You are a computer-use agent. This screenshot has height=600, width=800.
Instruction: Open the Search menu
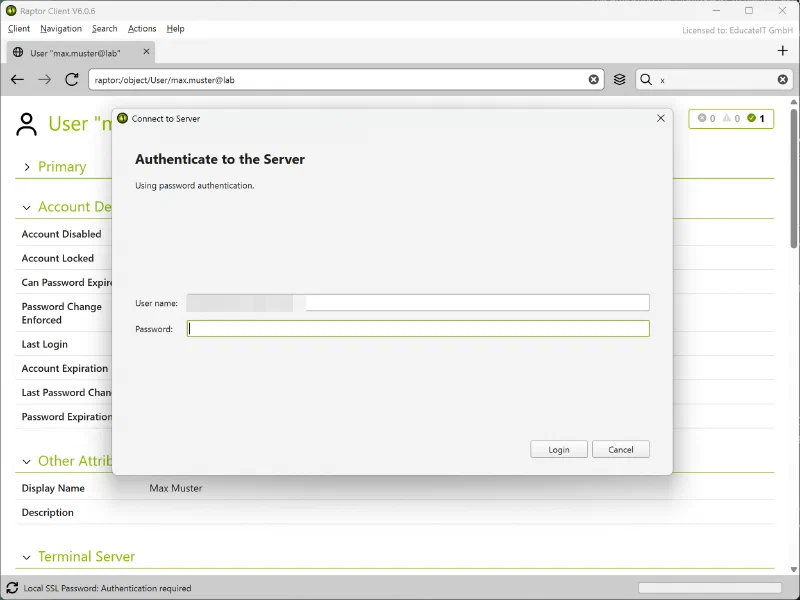tap(105, 29)
